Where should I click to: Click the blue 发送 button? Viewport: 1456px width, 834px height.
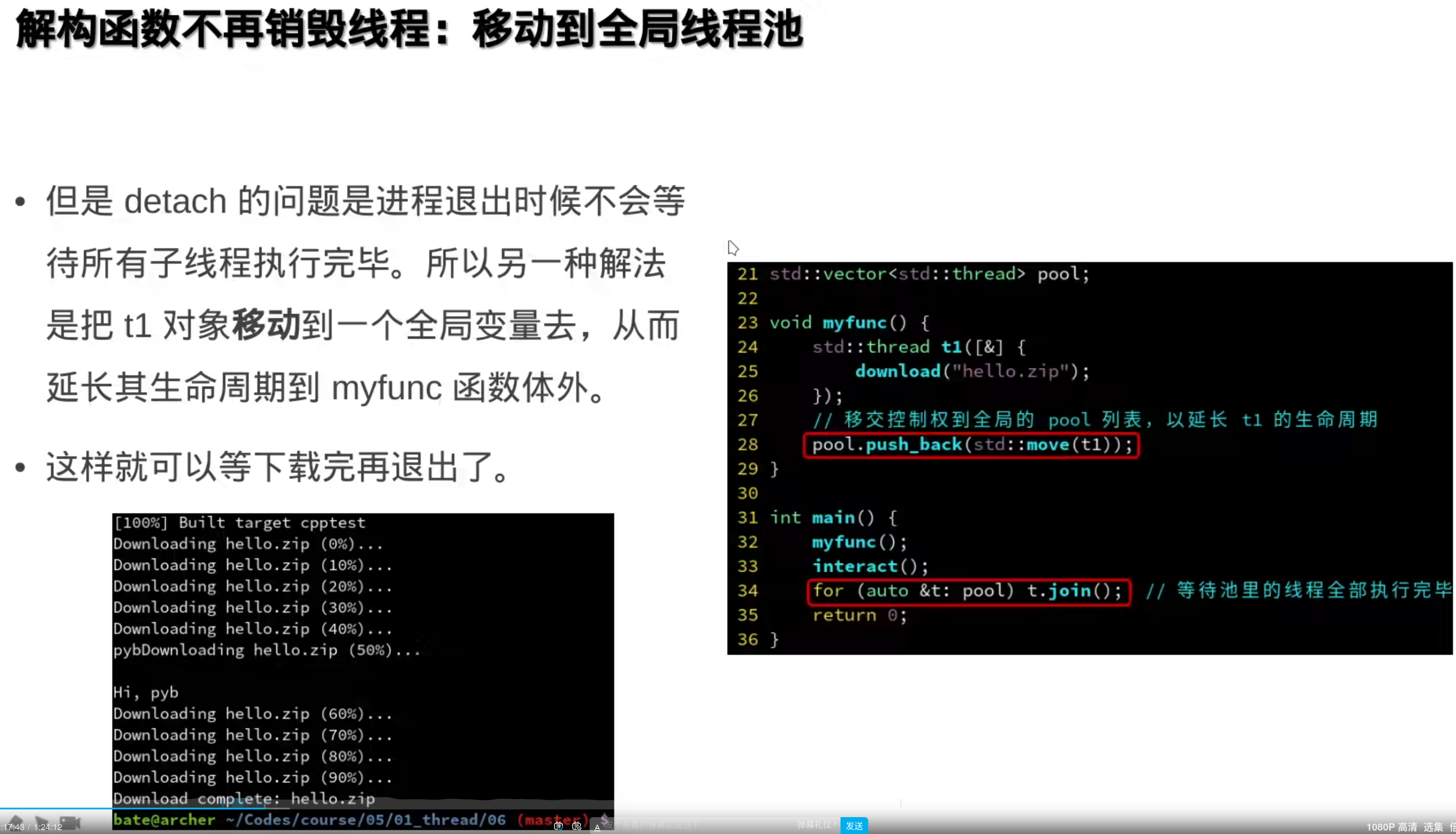click(x=854, y=825)
